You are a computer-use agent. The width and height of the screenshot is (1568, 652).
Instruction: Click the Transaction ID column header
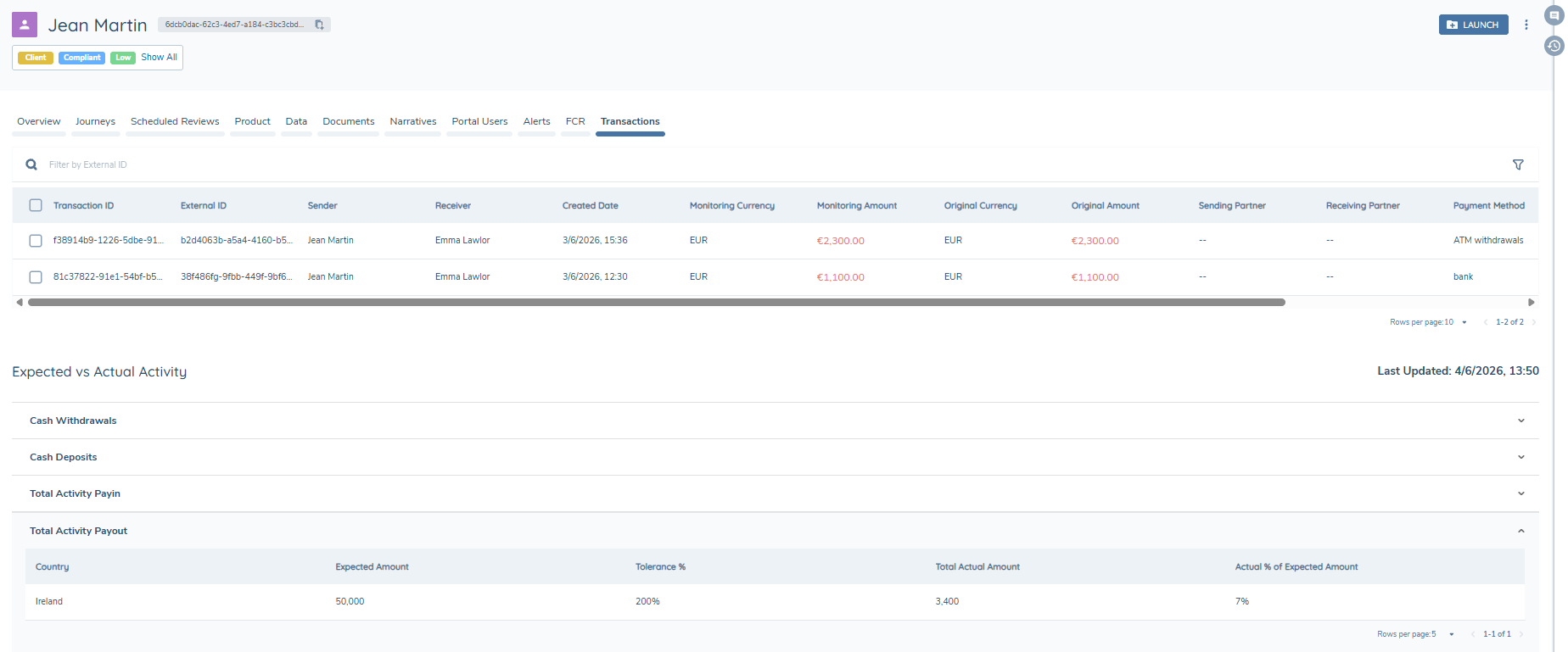point(83,206)
